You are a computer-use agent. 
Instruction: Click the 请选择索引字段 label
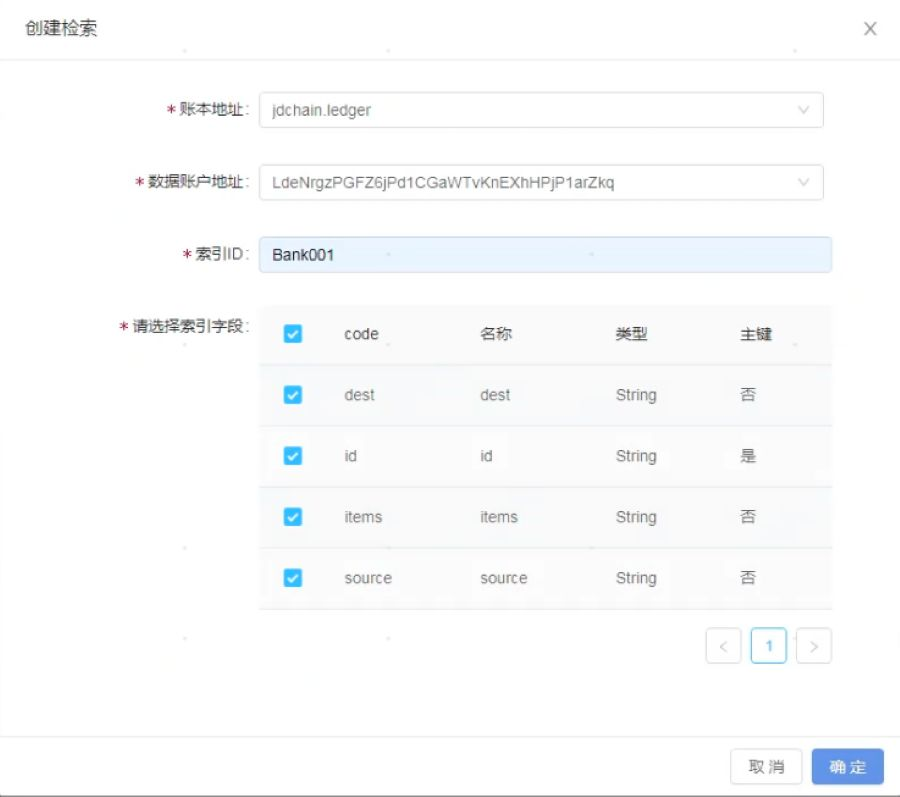(188, 326)
